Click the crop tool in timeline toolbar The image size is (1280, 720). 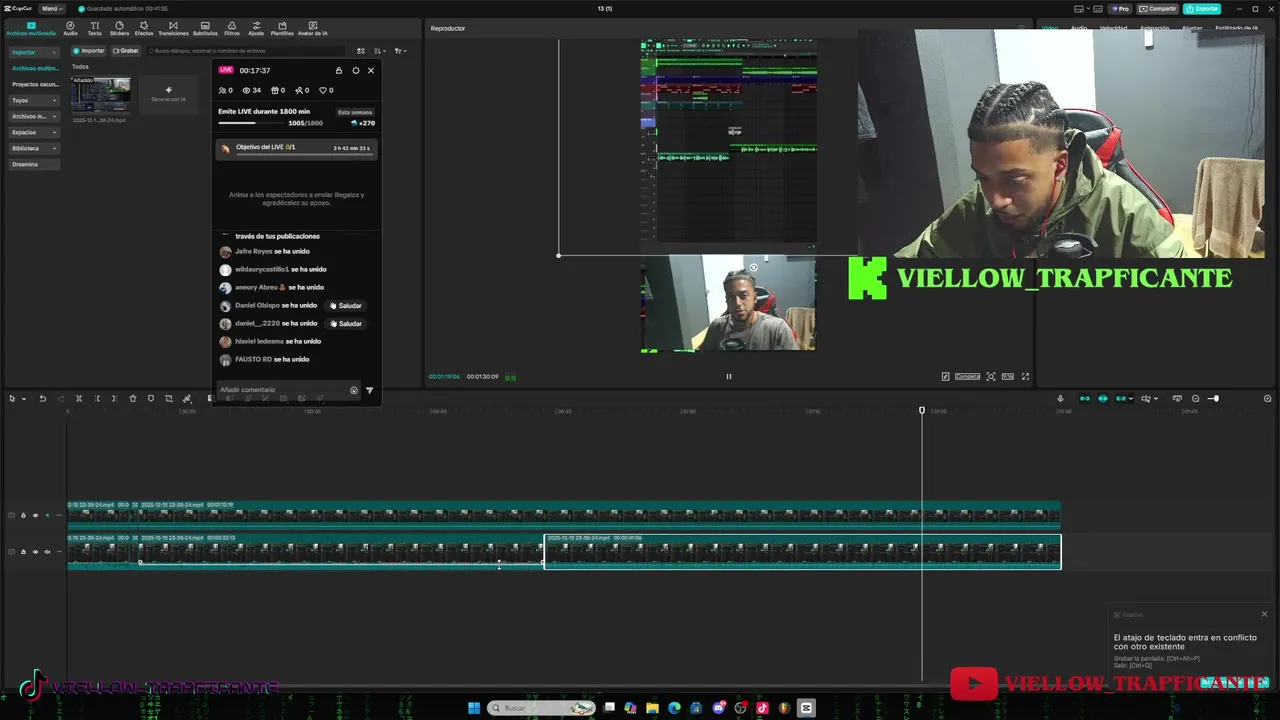click(169, 398)
